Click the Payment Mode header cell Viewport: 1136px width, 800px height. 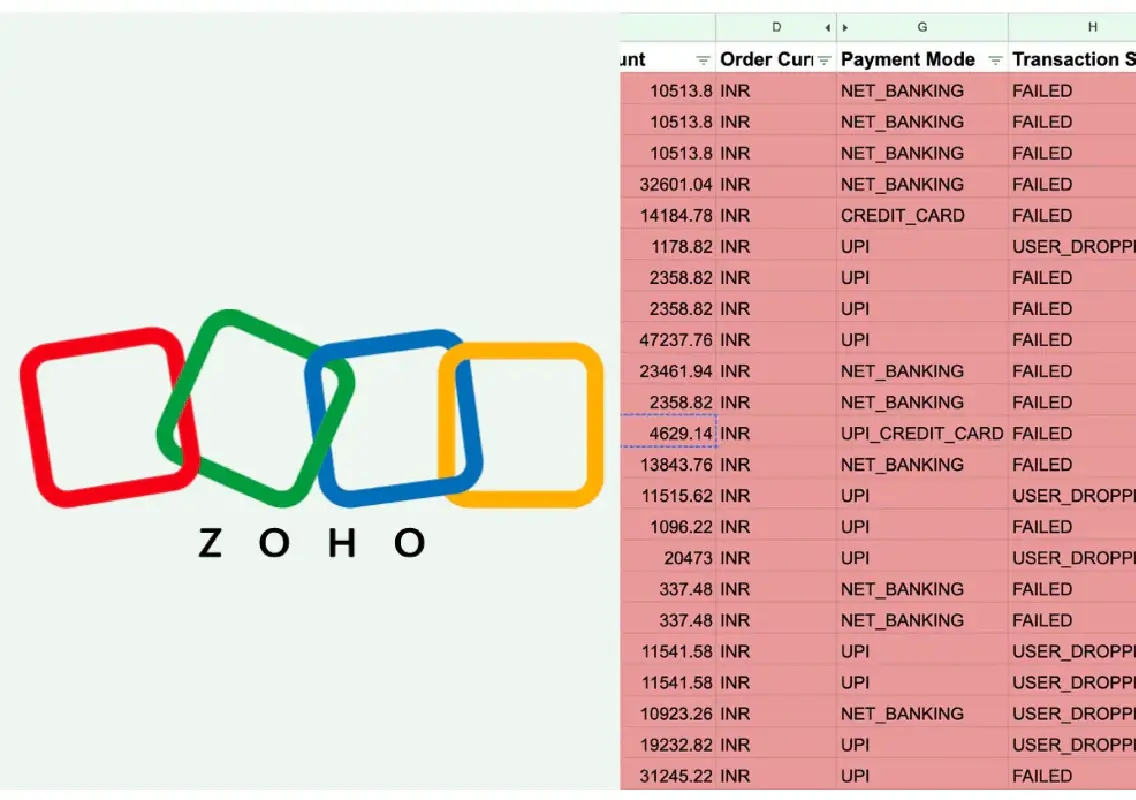coord(922,59)
